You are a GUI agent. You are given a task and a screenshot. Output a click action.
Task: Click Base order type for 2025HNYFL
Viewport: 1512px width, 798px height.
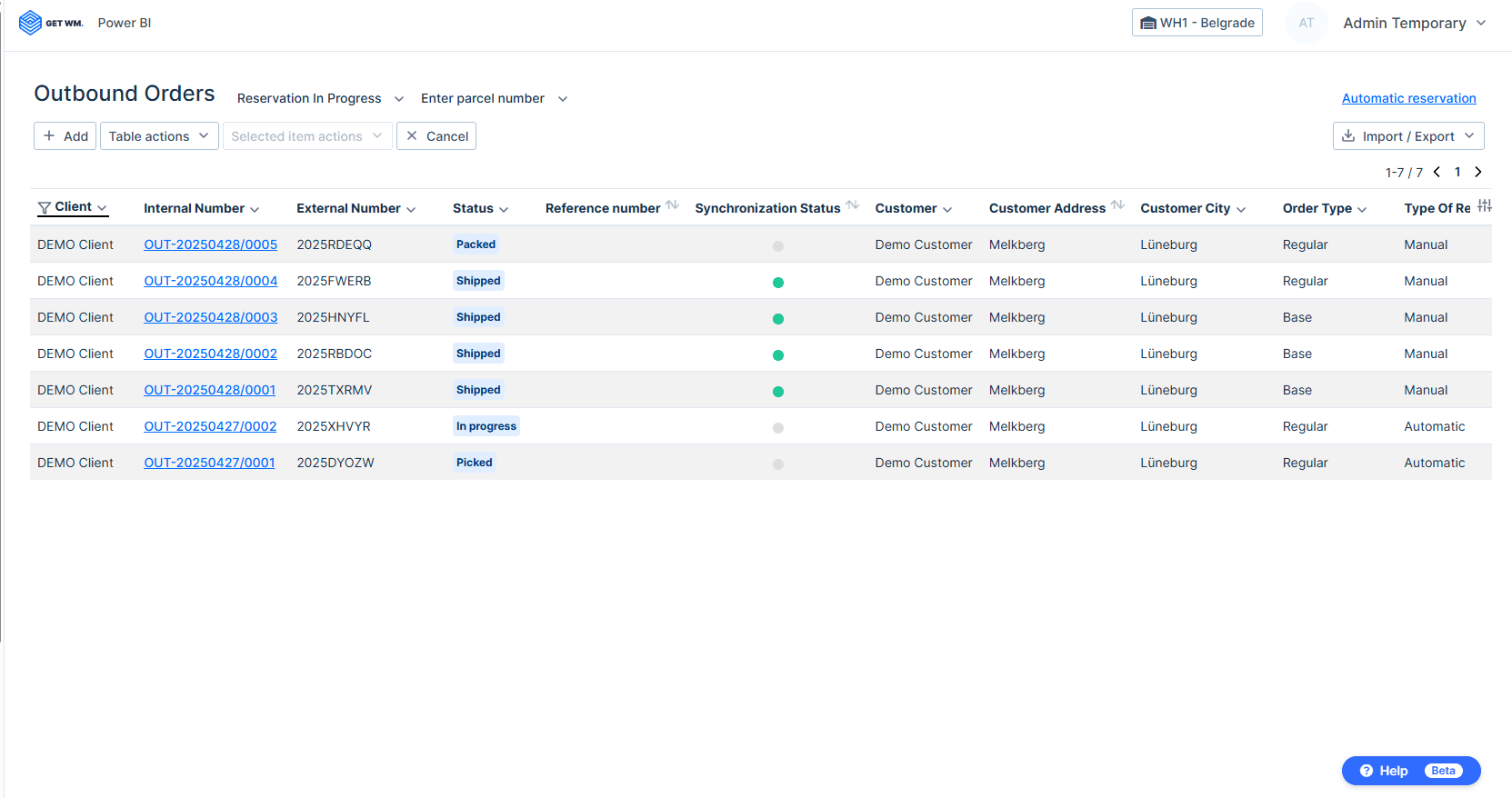[x=1297, y=317]
